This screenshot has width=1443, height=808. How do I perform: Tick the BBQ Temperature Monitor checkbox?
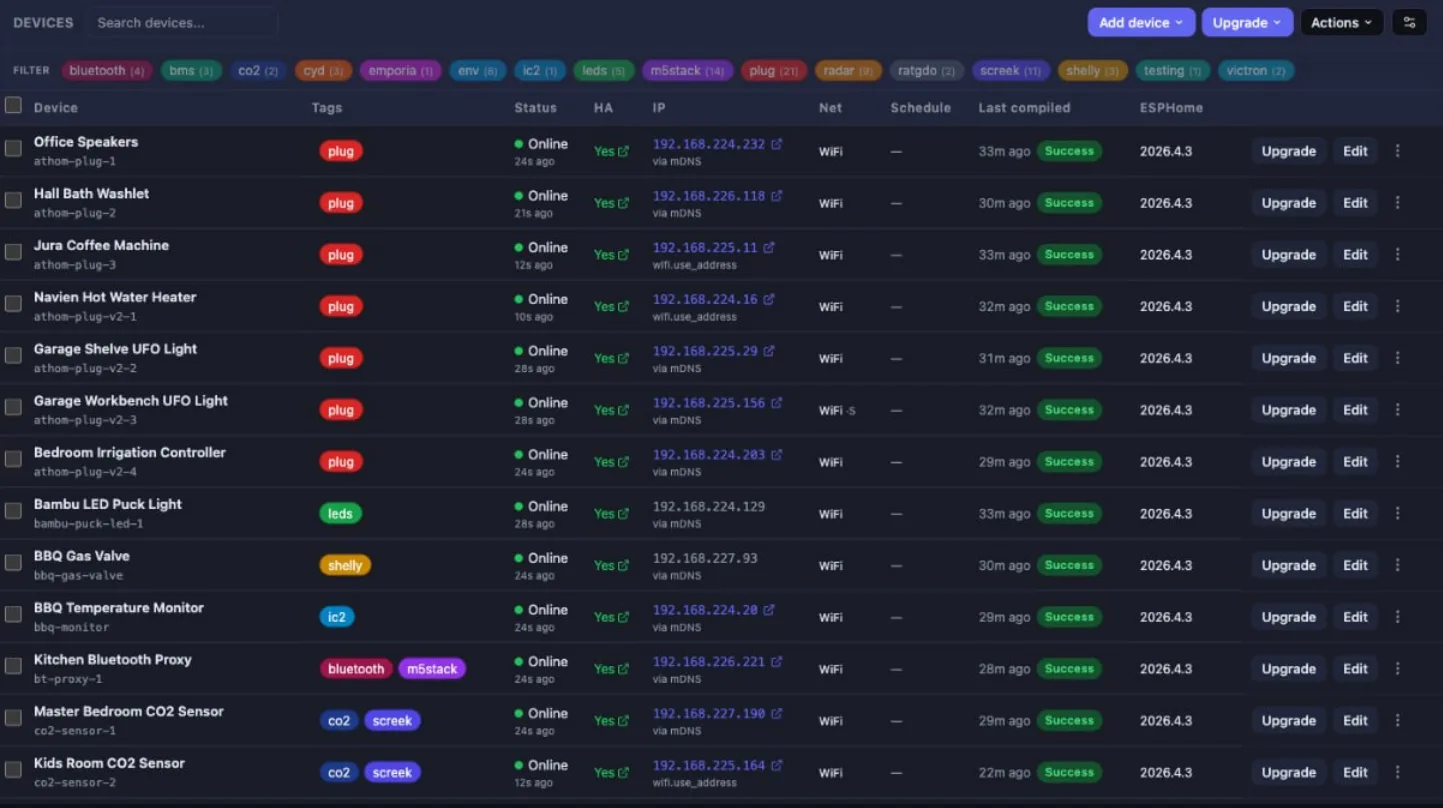click(13, 614)
